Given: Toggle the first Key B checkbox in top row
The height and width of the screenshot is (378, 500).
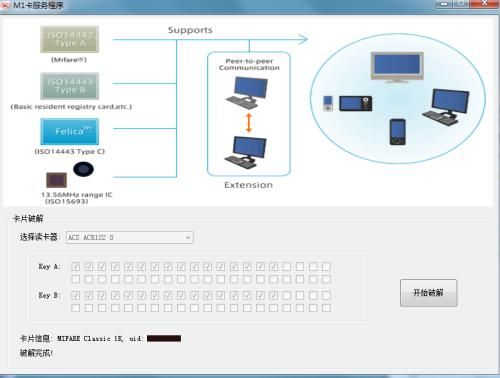Looking at the screenshot, I should coord(76,295).
